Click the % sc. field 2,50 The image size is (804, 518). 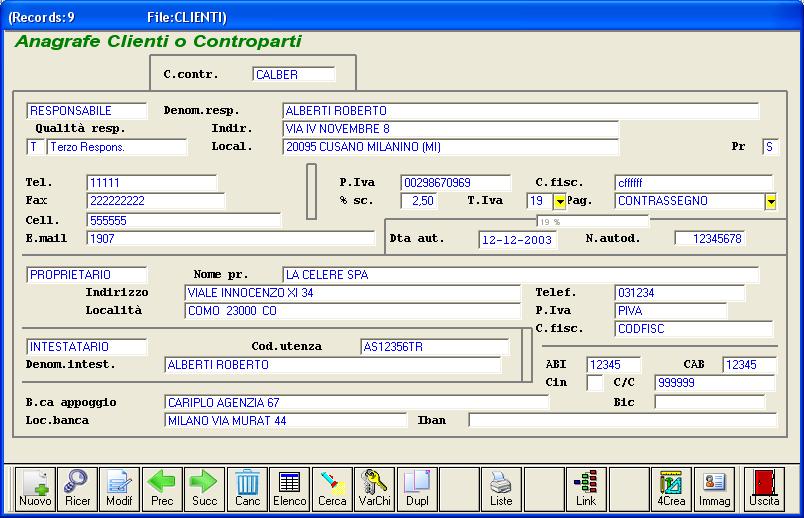click(419, 201)
